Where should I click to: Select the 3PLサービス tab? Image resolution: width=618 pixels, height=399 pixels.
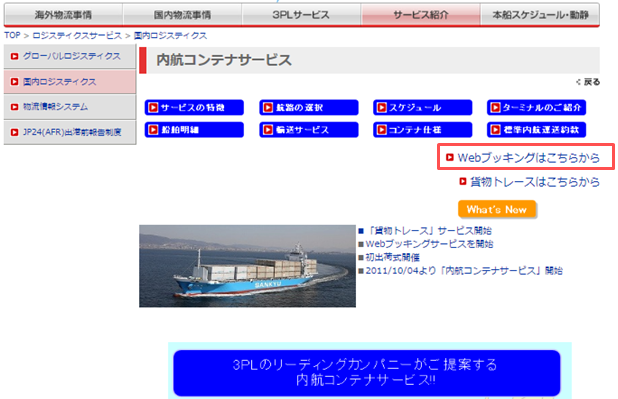pos(301,15)
